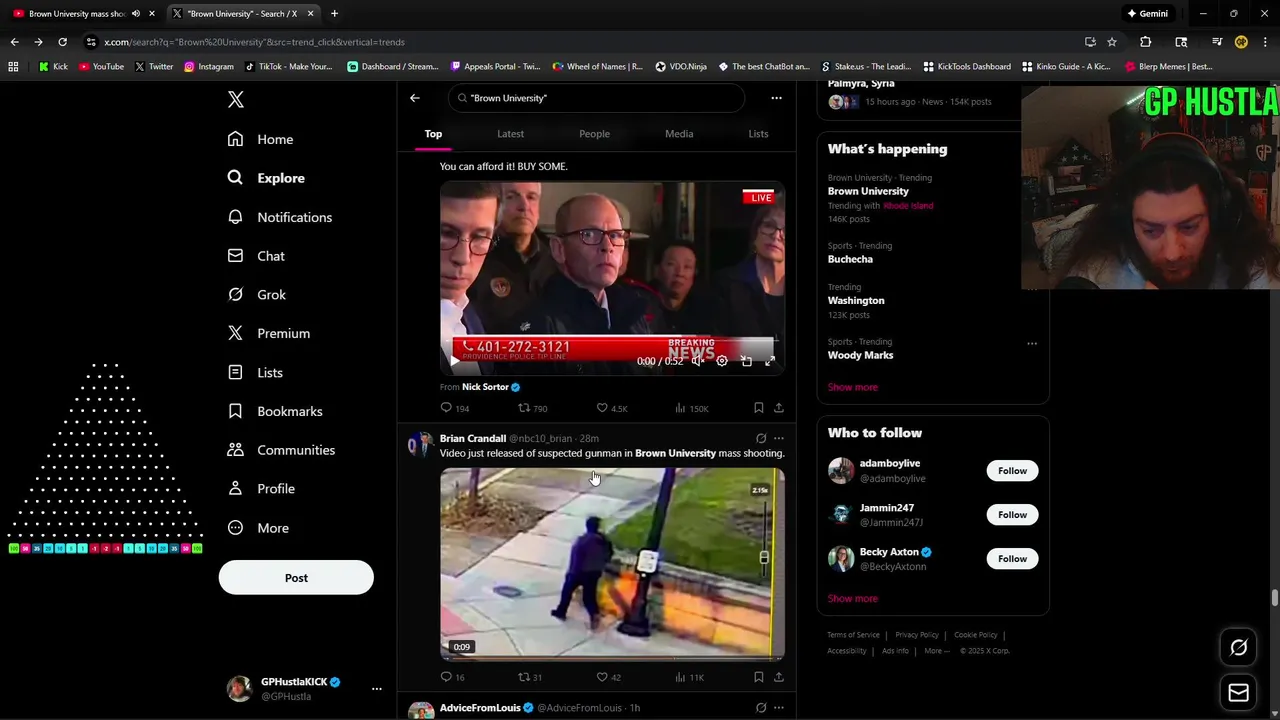Open video settings gear icon
The width and height of the screenshot is (1280, 720).
(x=722, y=361)
